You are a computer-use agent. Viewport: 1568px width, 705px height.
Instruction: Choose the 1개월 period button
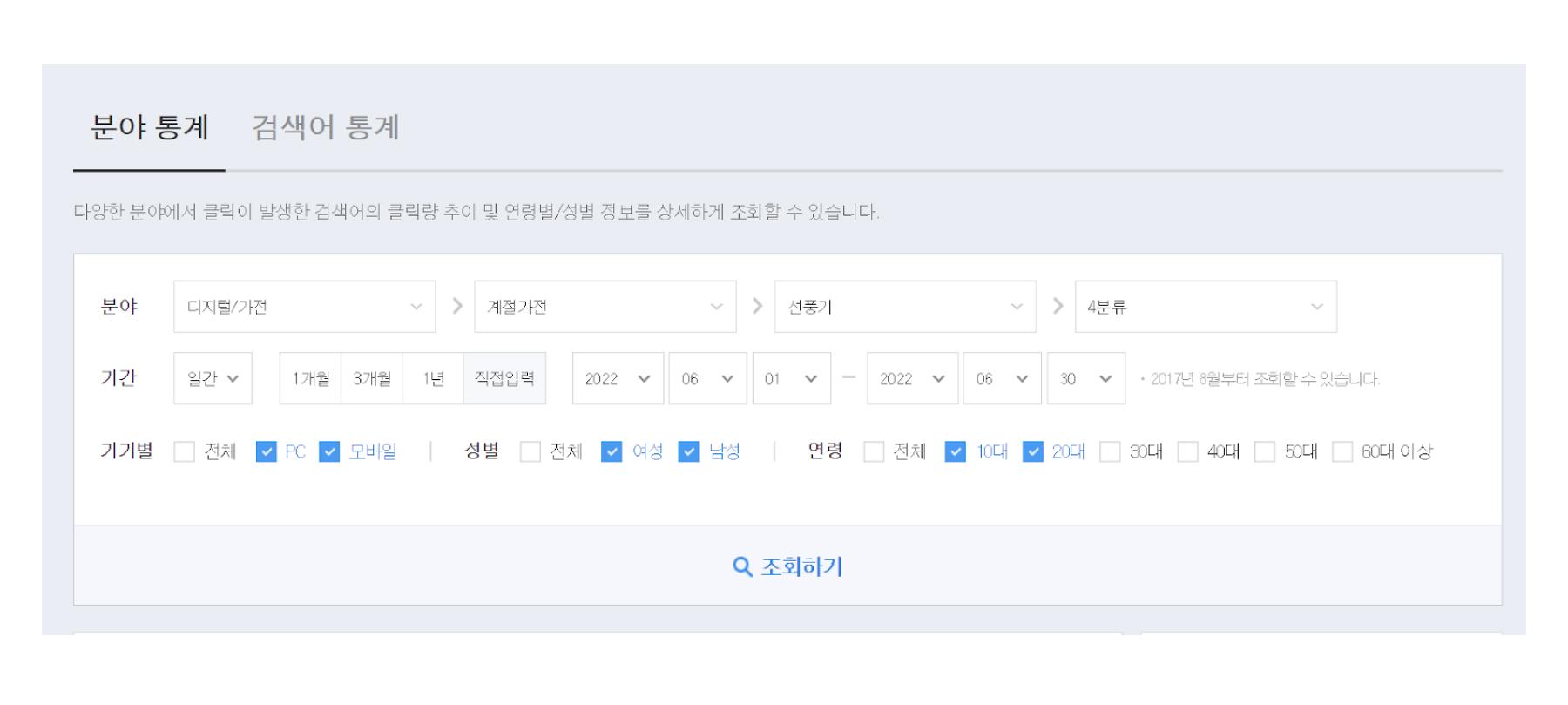pos(311,379)
